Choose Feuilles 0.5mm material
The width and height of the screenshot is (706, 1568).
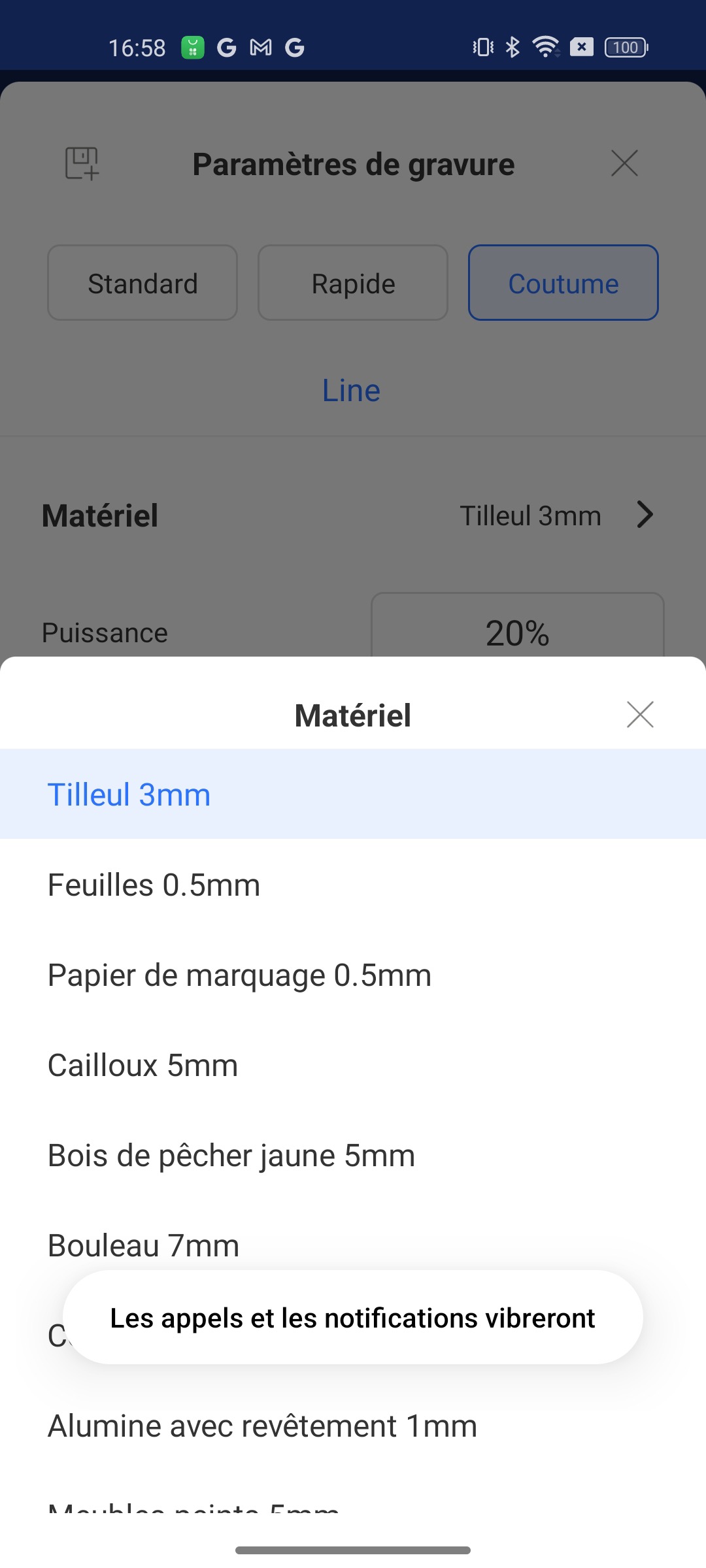[154, 885]
